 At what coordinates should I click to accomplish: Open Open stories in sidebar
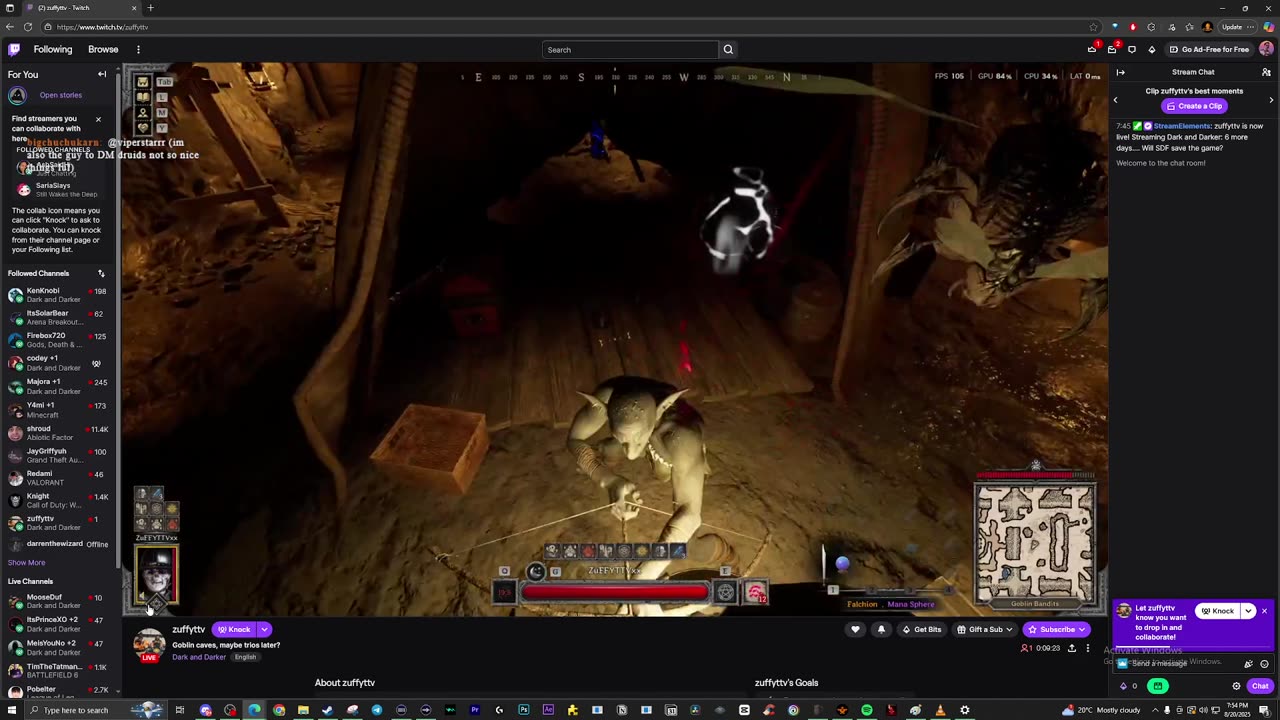point(61,95)
